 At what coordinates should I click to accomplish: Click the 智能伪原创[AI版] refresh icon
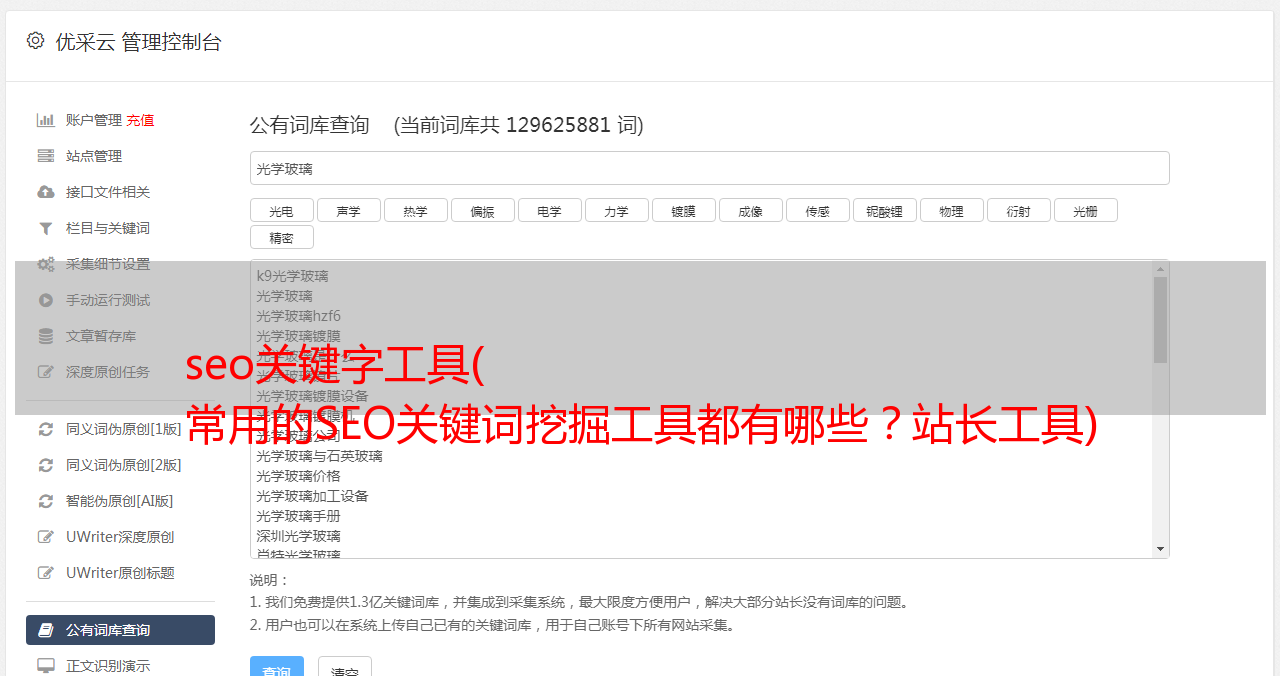pyautogui.click(x=46, y=501)
